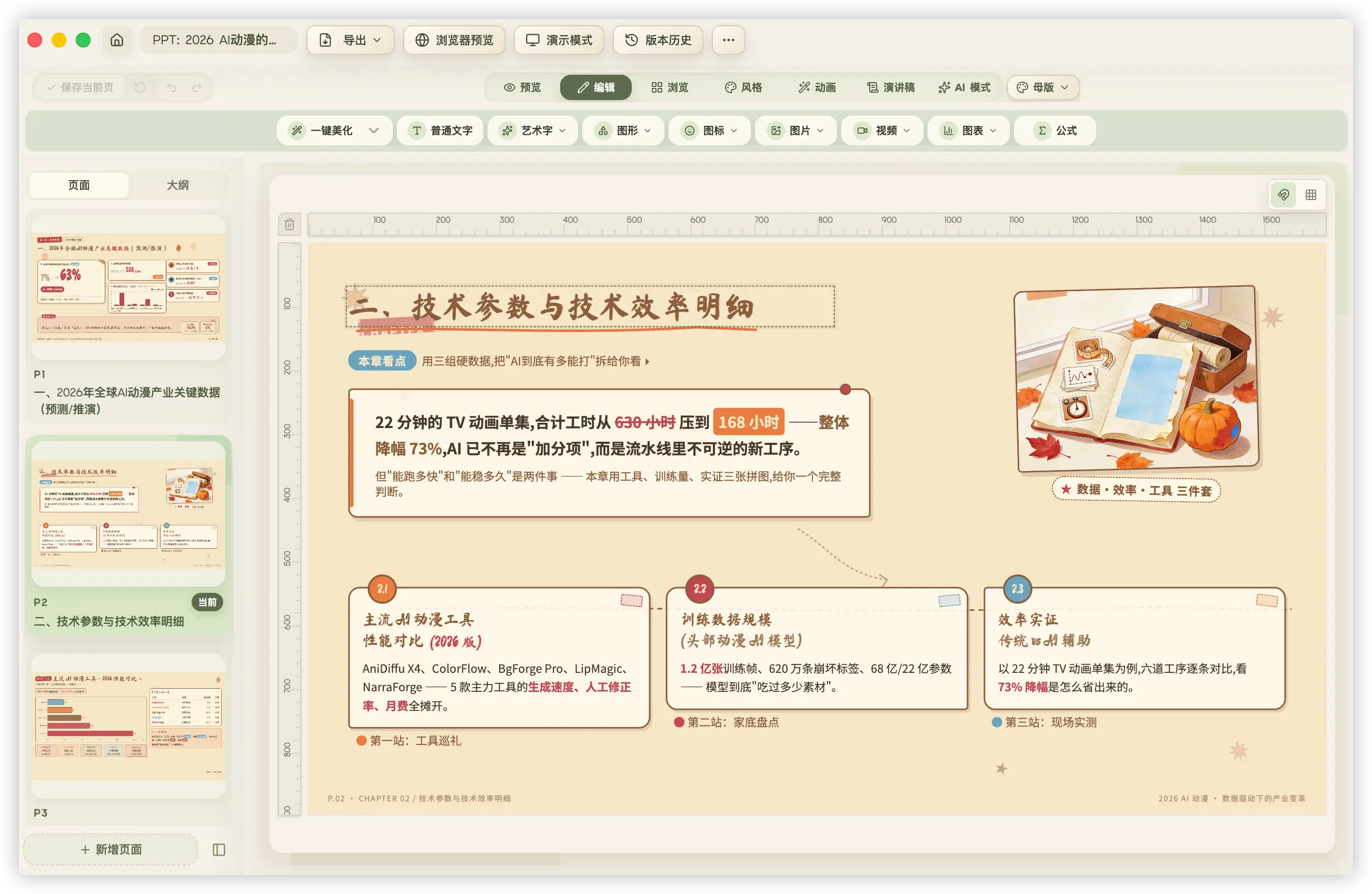Open the 图标 icons dropdown
Viewport: 1372px width, 894px height.
pyautogui.click(x=710, y=131)
